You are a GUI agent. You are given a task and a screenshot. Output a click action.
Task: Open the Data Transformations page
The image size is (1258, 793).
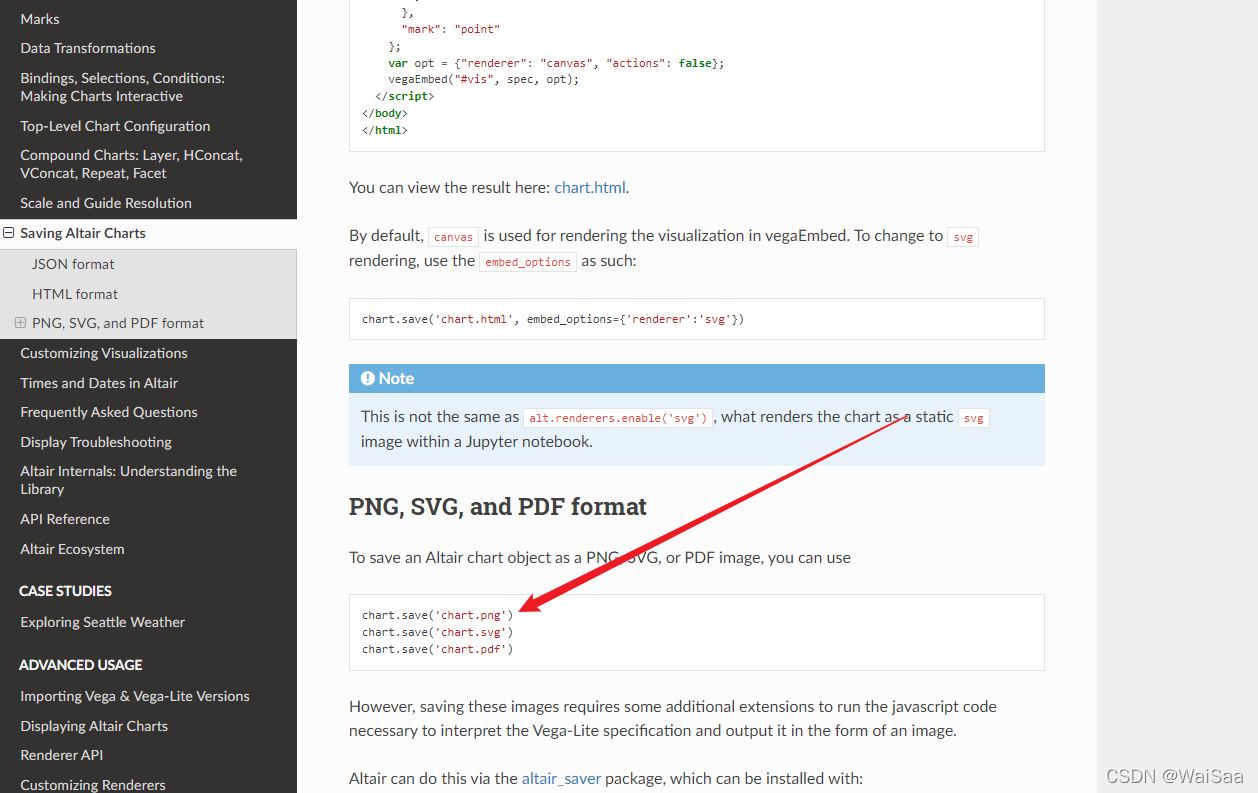88,48
